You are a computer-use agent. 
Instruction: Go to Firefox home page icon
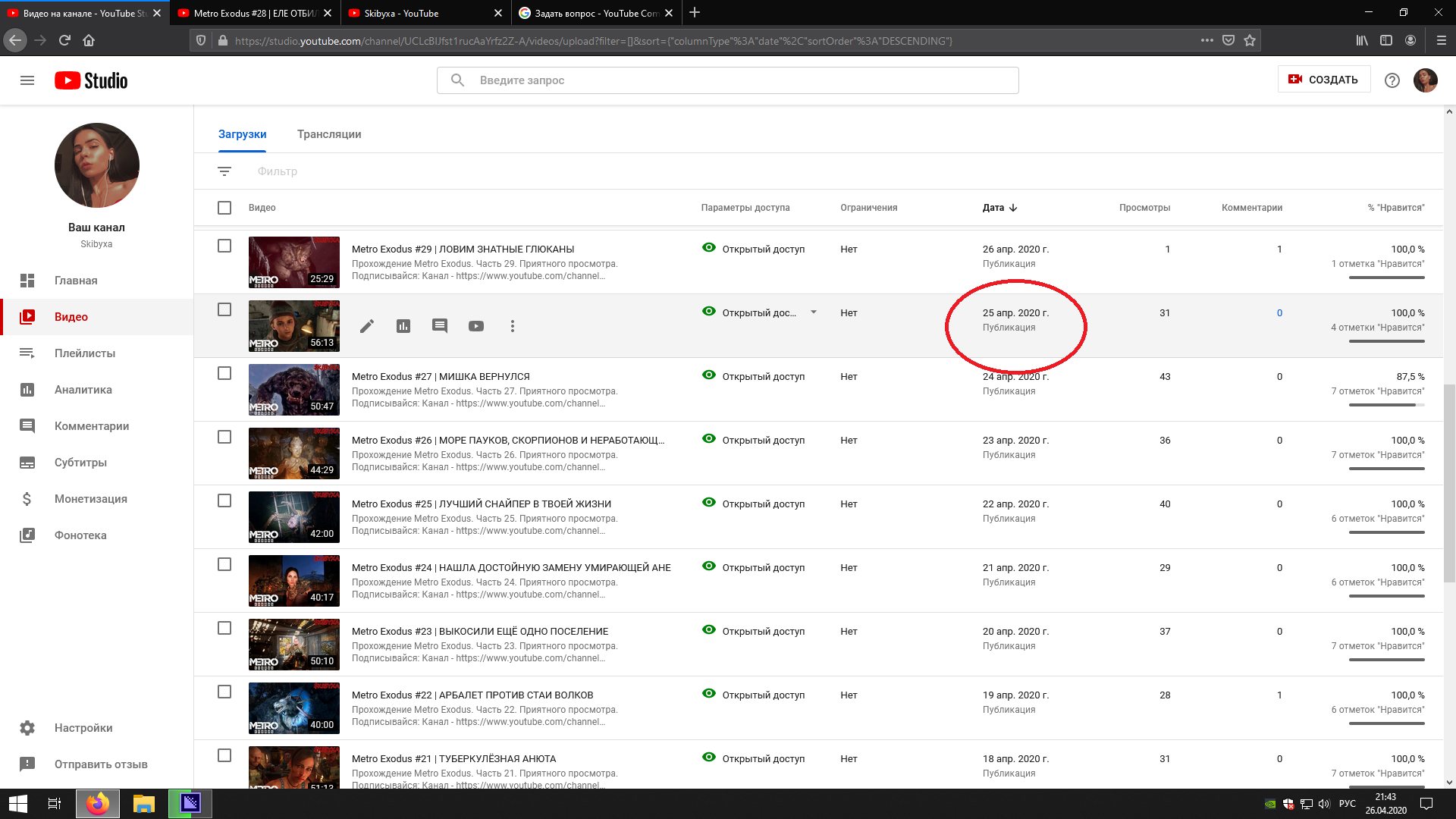pyautogui.click(x=89, y=40)
